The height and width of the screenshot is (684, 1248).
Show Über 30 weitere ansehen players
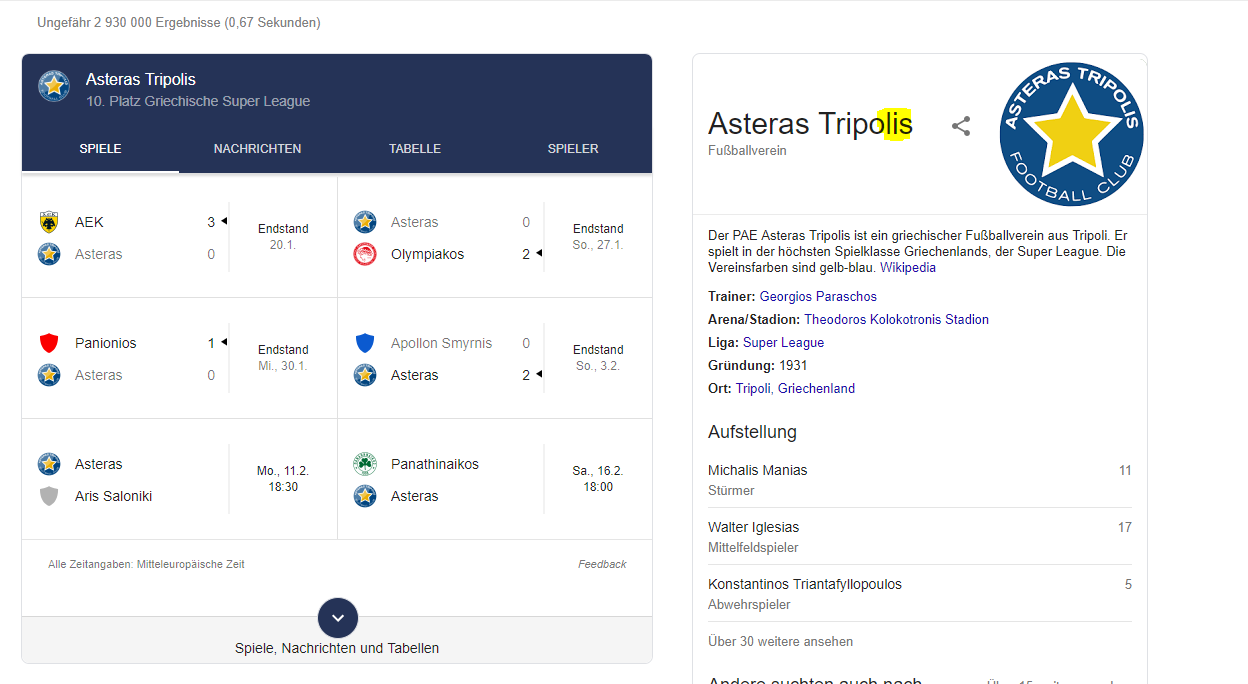point(781,641)
